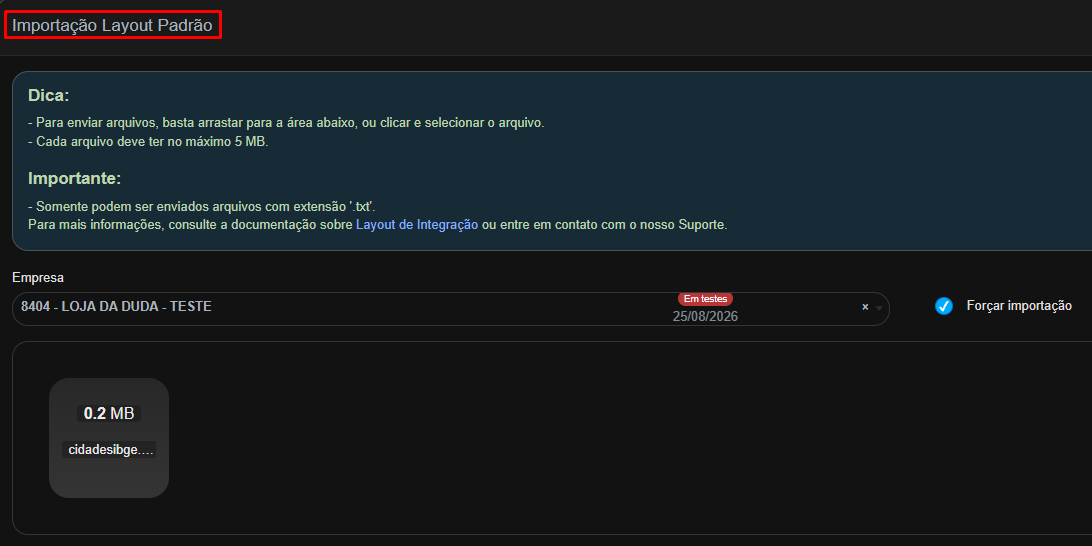1092x546 pixels.
Task: Select the cidadesibge file thumbnail
Action: click(x=109, y=438)
